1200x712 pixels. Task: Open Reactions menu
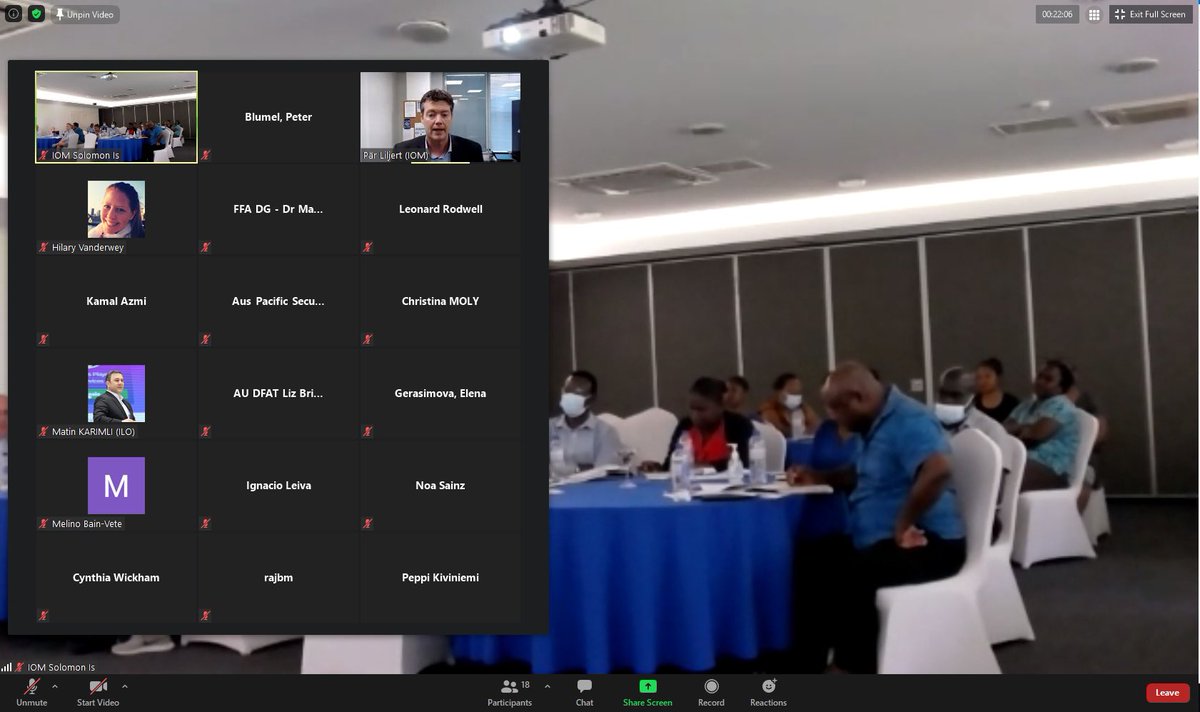click(768, 692)
